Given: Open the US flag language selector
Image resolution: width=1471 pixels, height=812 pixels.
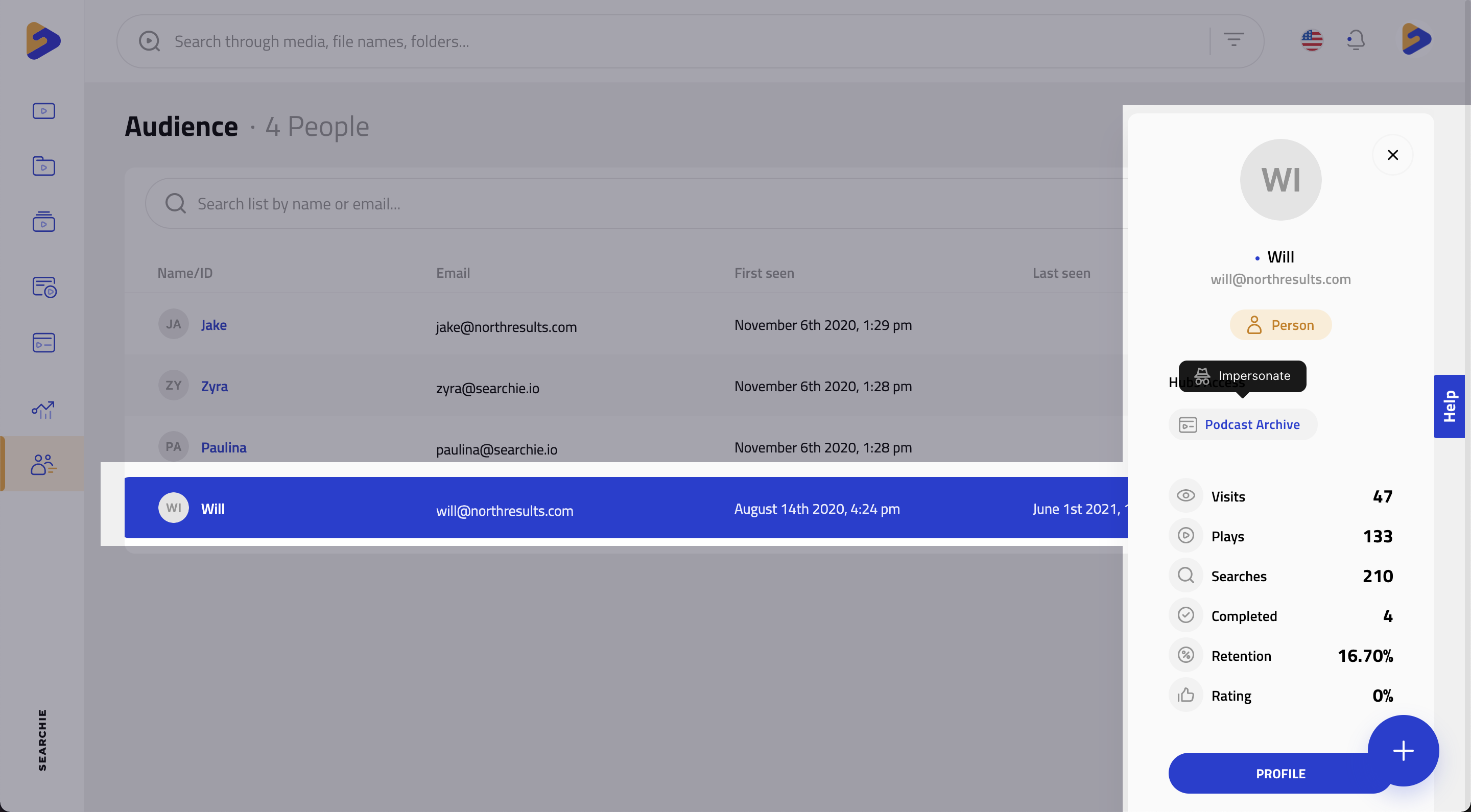Looking at the screenshot, I should [1312, 40].
